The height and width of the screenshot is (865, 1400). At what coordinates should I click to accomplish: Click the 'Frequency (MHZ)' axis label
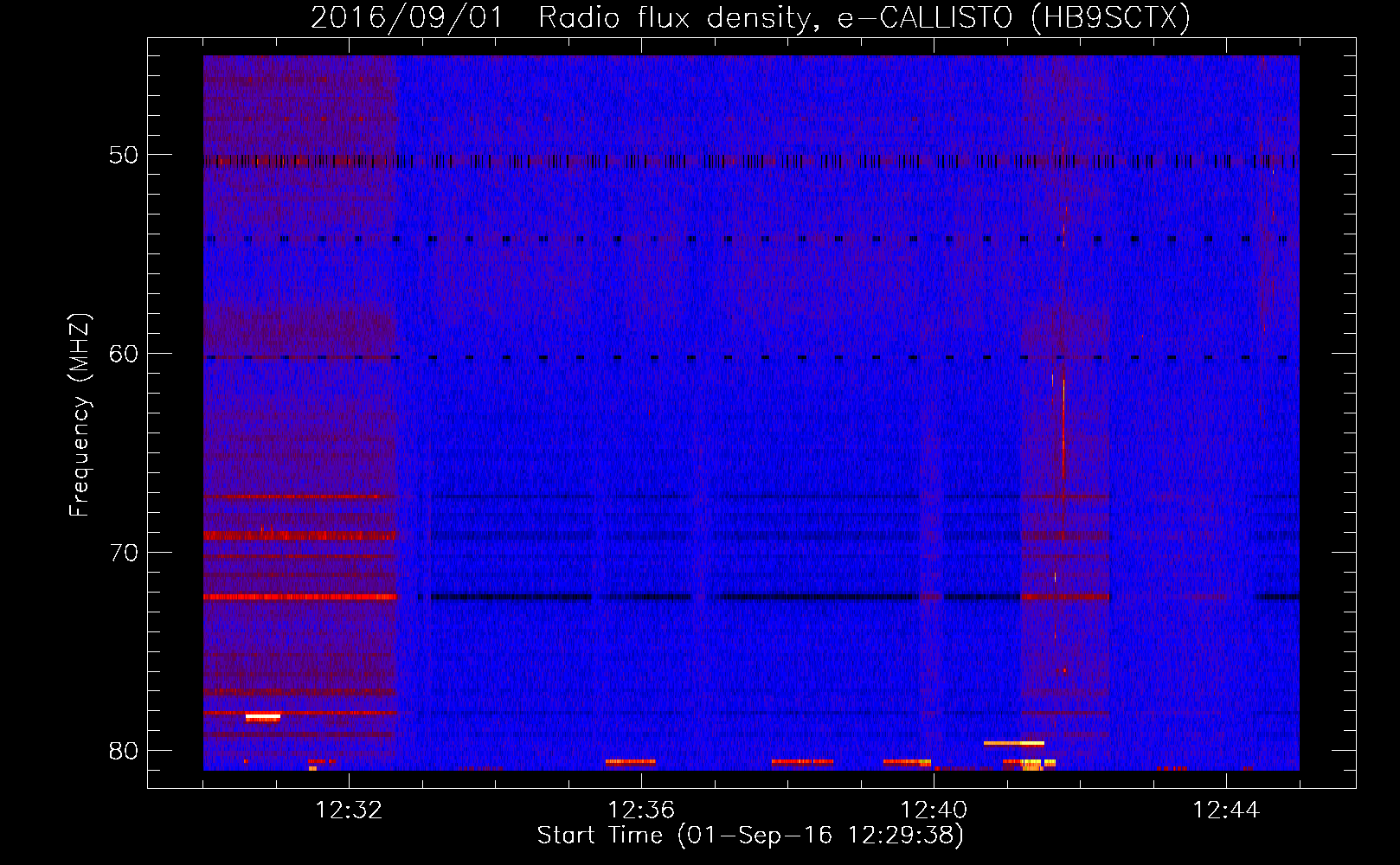coord(79,414)
